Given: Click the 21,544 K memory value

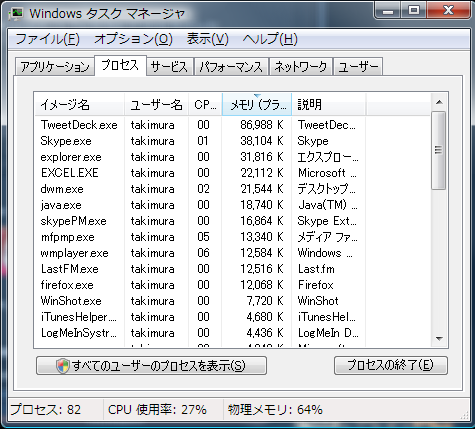Looking at the screenshot, I should tap(262, 189).
